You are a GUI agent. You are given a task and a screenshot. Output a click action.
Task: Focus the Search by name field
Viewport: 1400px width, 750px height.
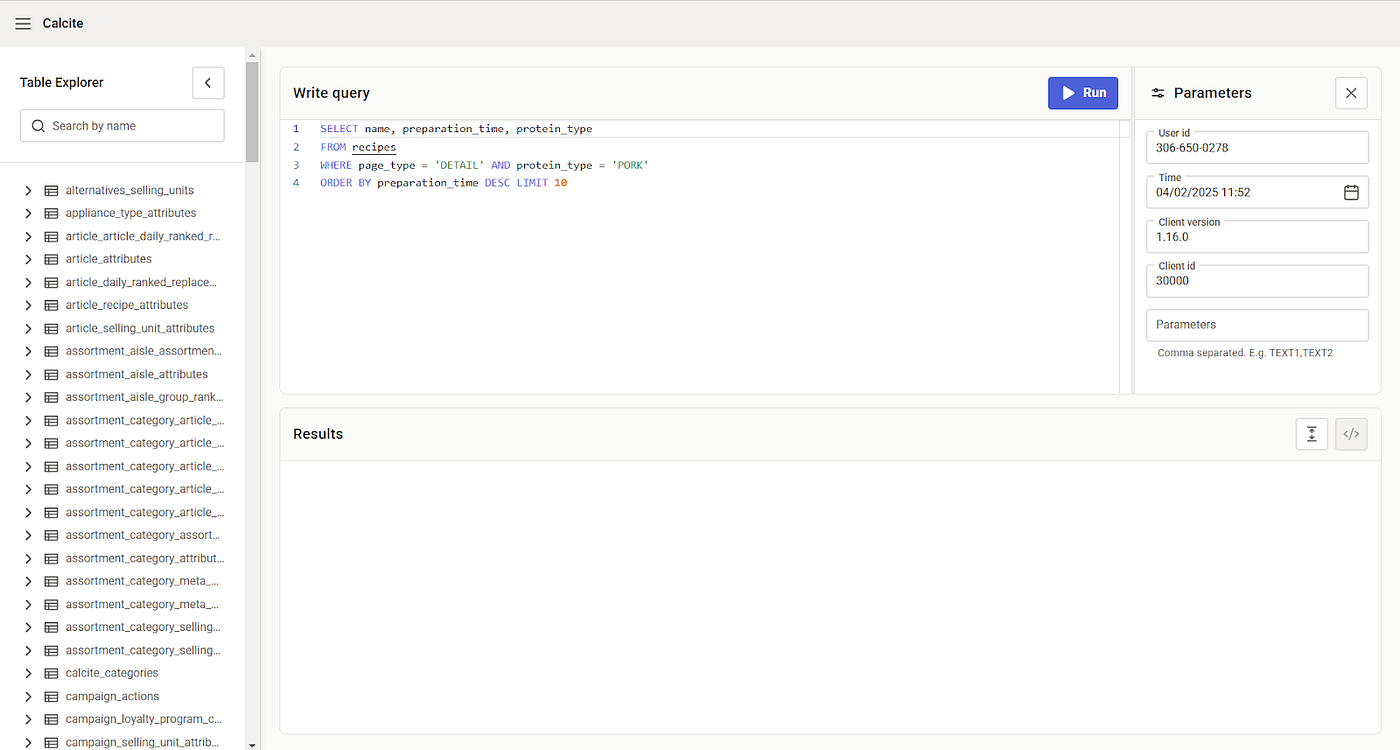point(122,126)
